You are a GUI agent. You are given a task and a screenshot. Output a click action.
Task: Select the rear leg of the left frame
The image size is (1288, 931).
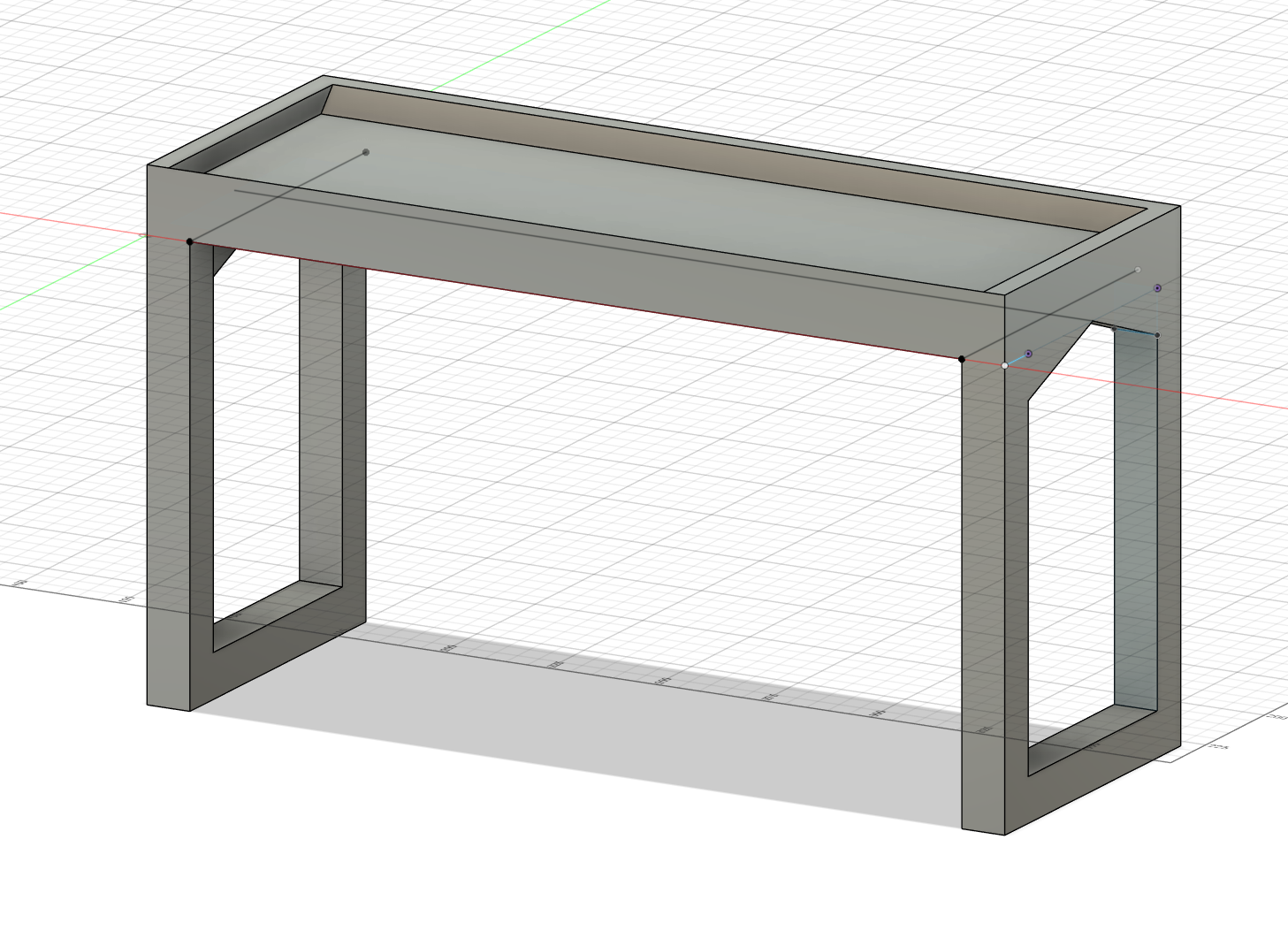click(332, 424)
